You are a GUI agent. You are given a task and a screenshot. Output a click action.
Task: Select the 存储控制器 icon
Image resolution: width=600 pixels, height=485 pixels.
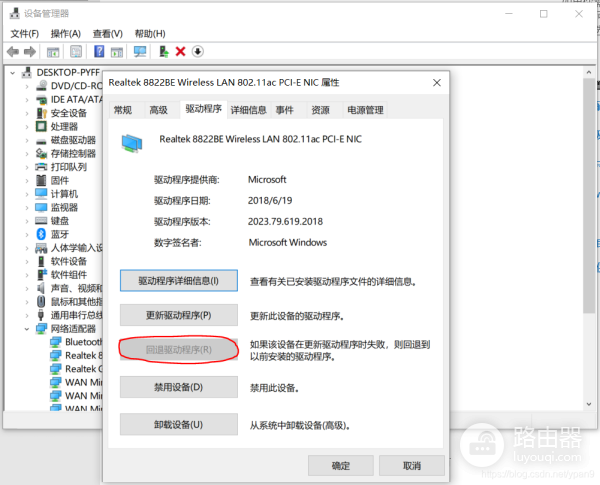[41, 154]
